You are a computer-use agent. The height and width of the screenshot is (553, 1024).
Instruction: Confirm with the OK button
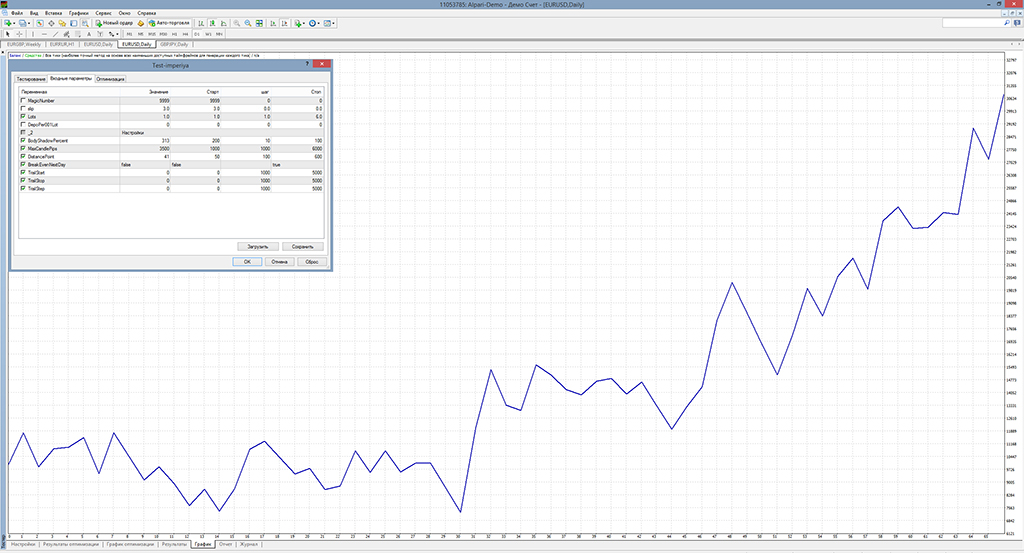coord(248,262)
